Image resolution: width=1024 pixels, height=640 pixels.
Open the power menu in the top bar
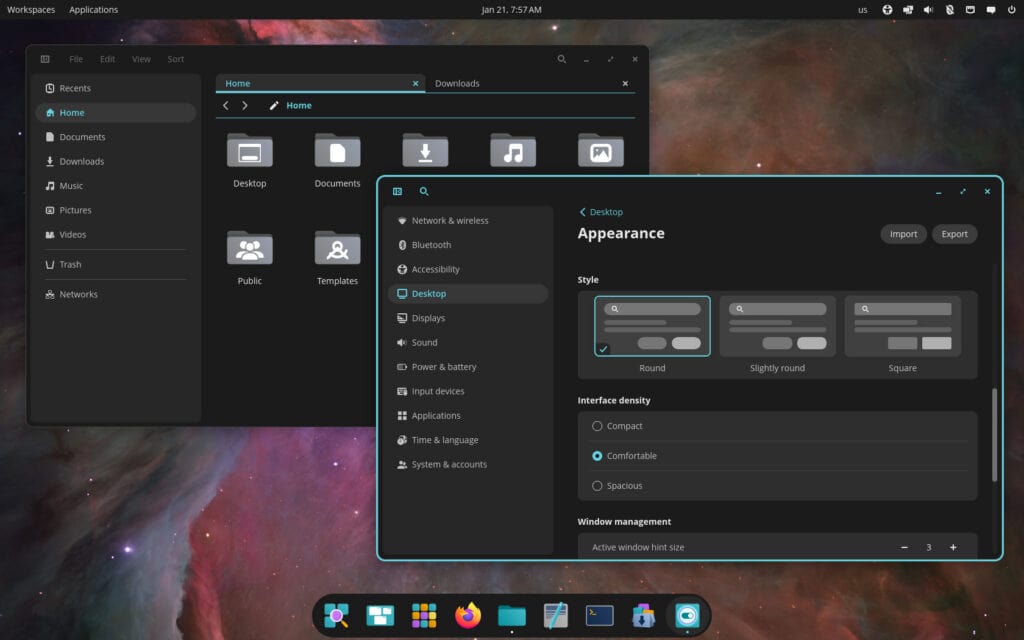coord(1013,9)
